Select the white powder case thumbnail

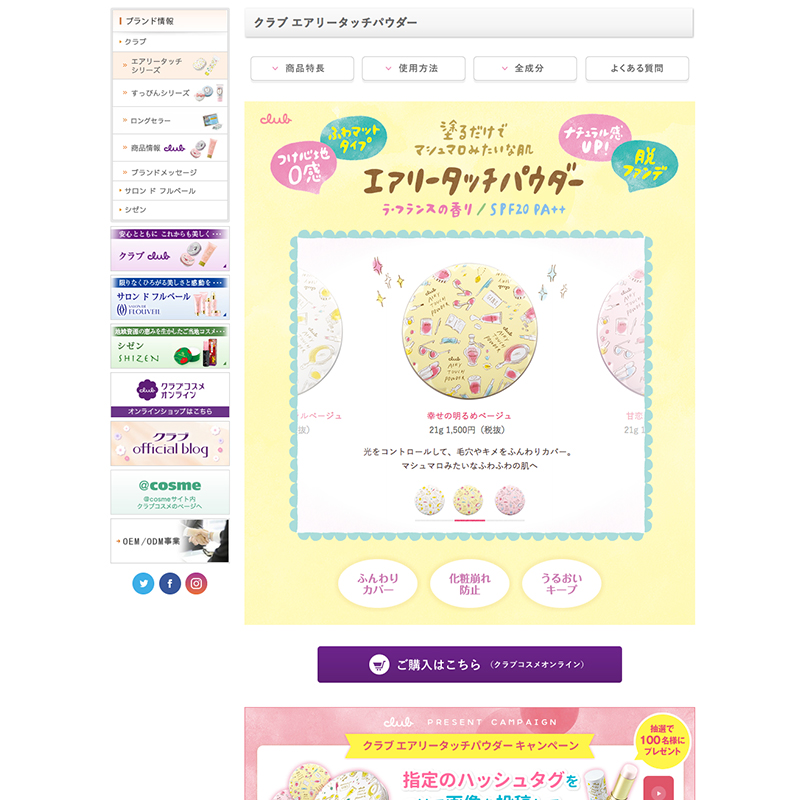430,501
